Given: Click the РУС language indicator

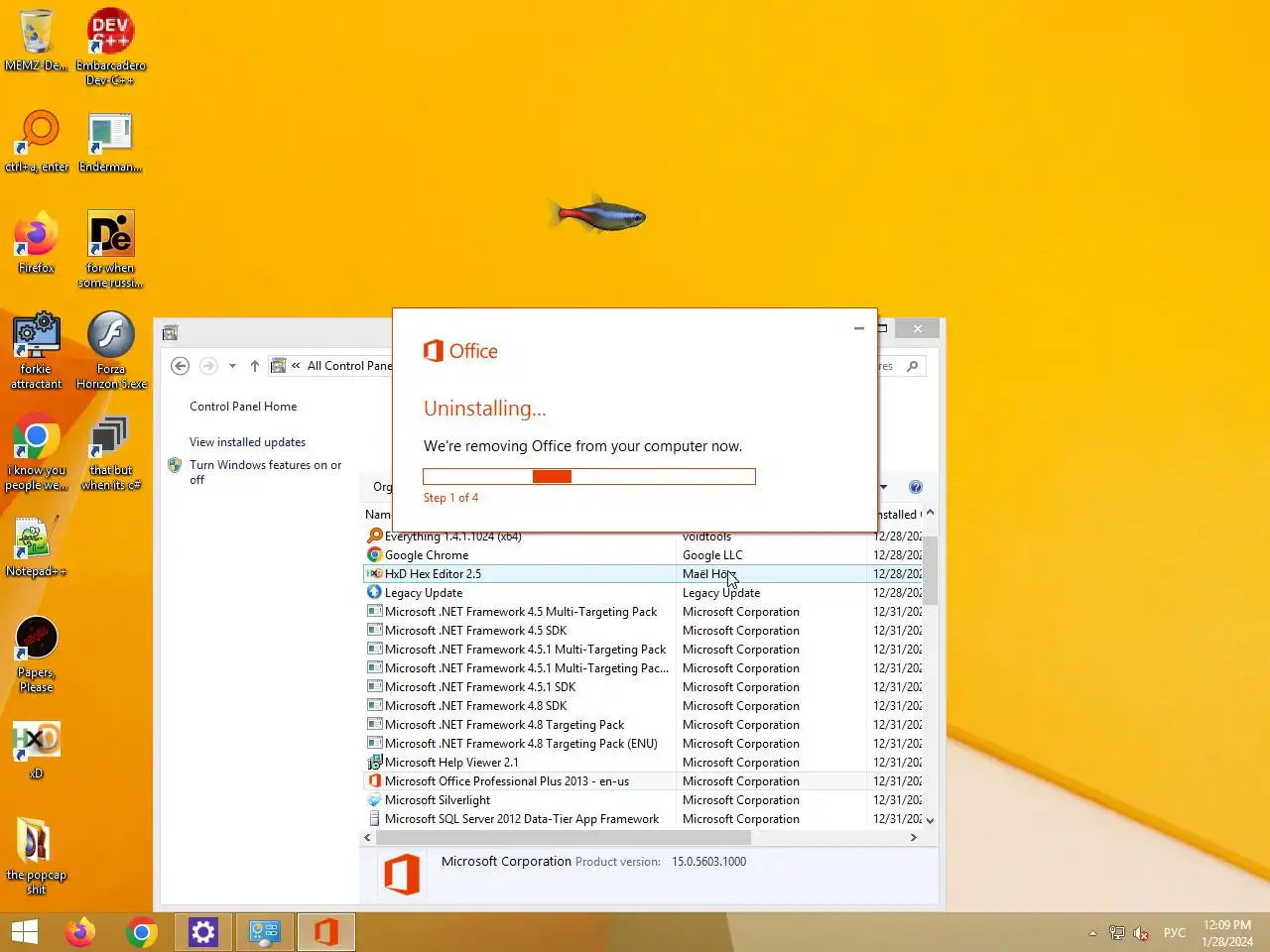Looking at the screenshot, I should pos(1175,933).
